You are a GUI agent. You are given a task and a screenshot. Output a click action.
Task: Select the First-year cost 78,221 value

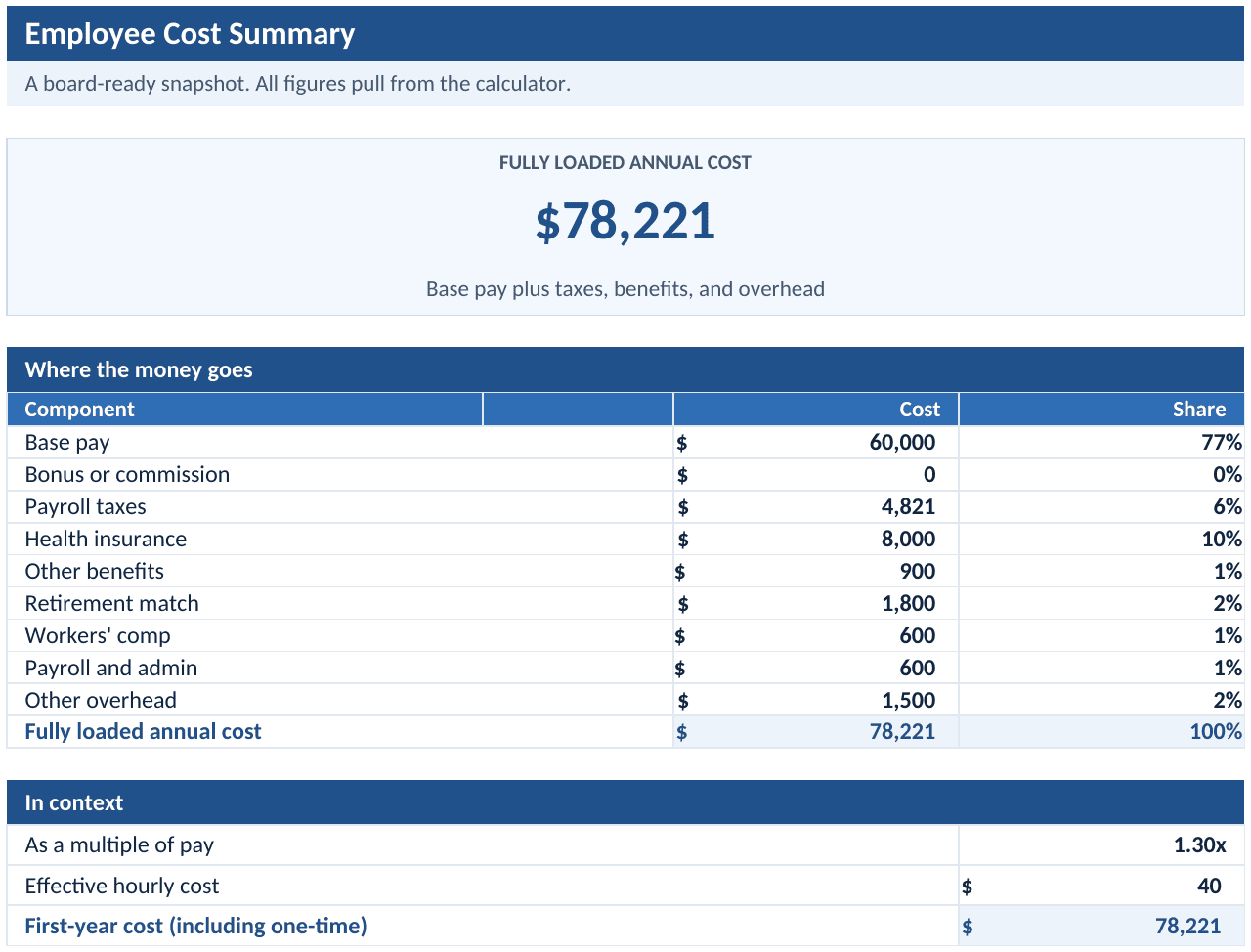(x=1101, y=926)
